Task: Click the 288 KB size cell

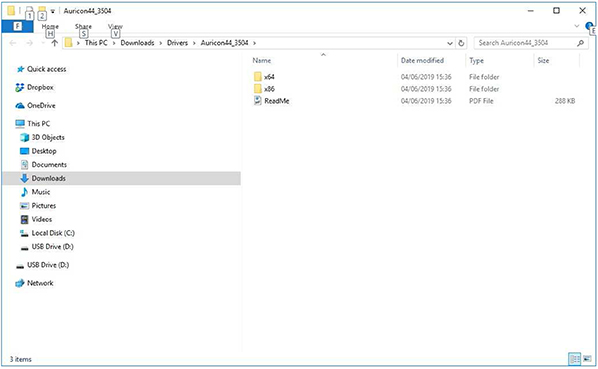Action: 565,101
